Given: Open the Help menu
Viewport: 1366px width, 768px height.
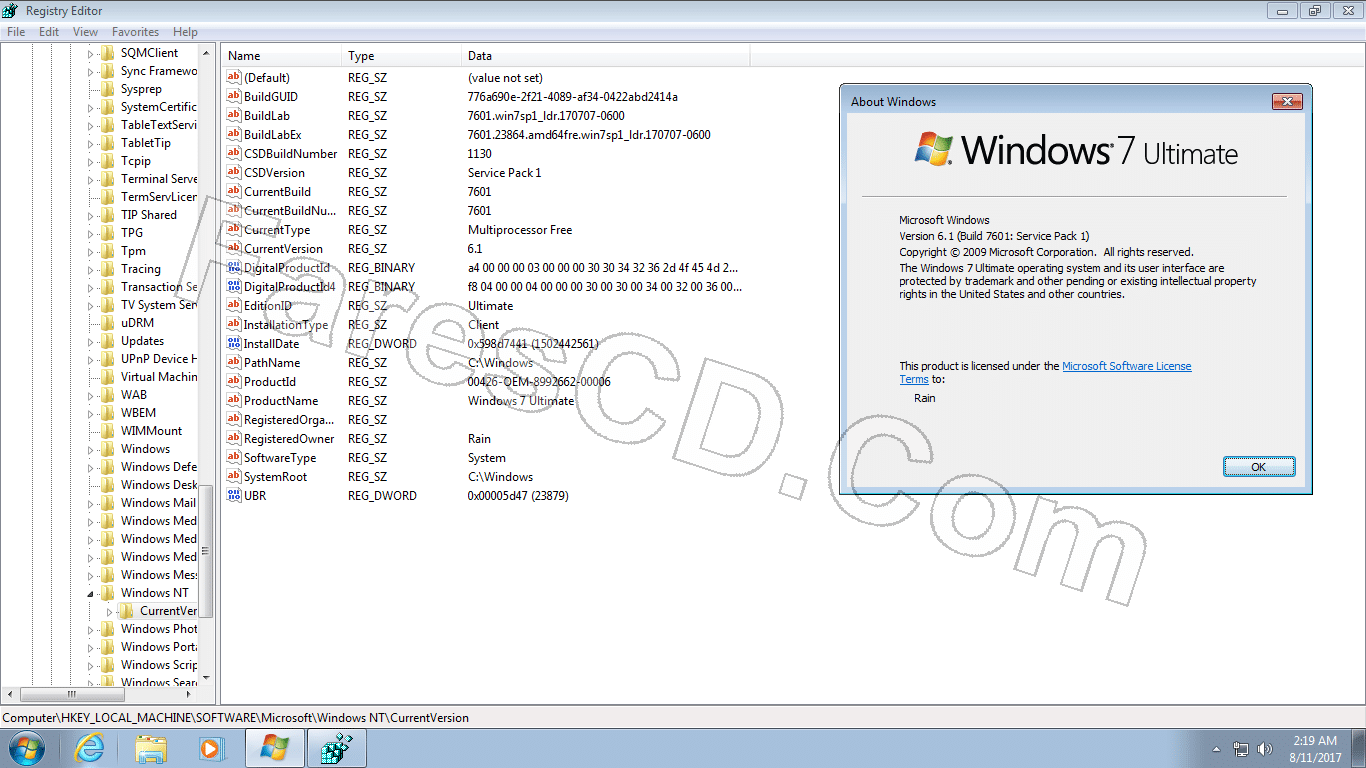Looking at the screenshot, I should [x=185, y=32].
